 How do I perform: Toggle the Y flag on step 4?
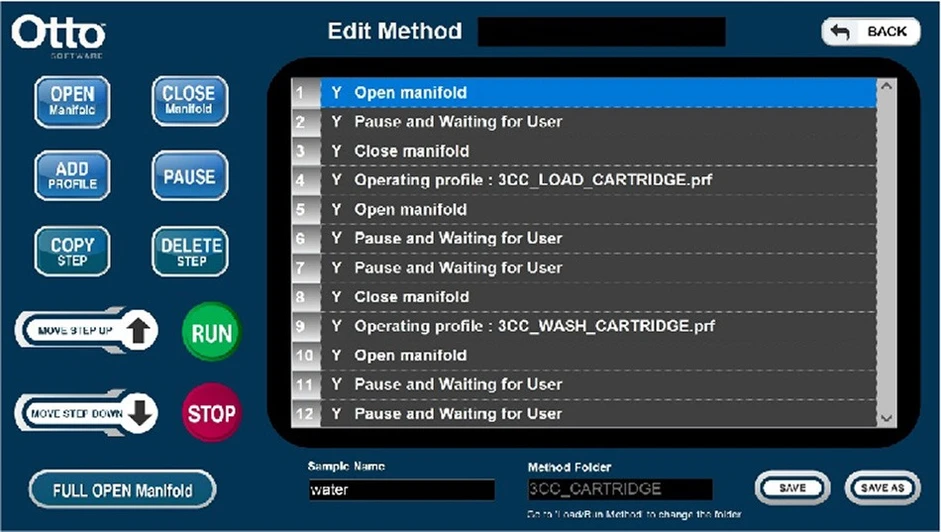337,180
